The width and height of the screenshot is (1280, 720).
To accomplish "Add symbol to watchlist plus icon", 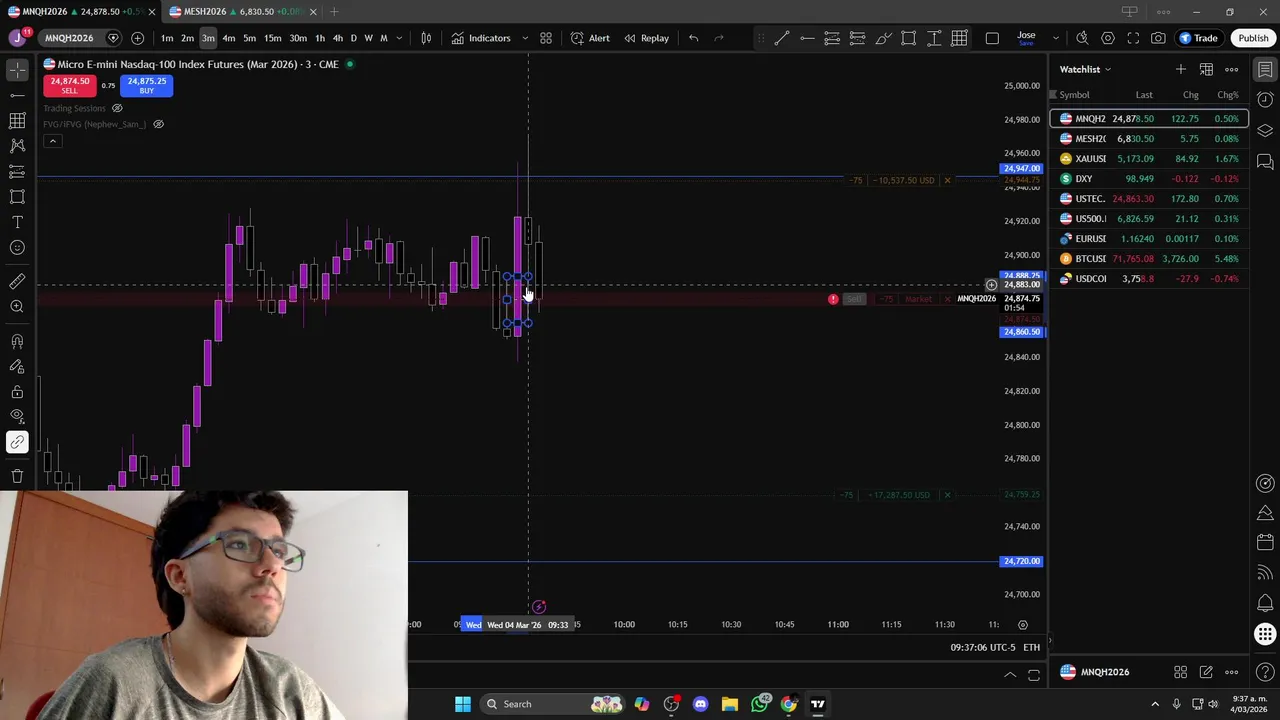I will [1181, 69].
